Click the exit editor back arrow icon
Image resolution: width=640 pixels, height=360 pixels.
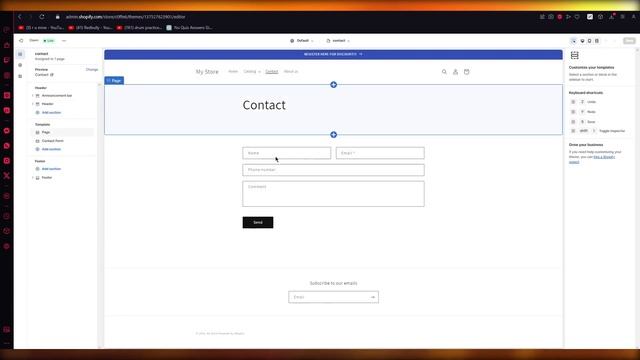21,40
